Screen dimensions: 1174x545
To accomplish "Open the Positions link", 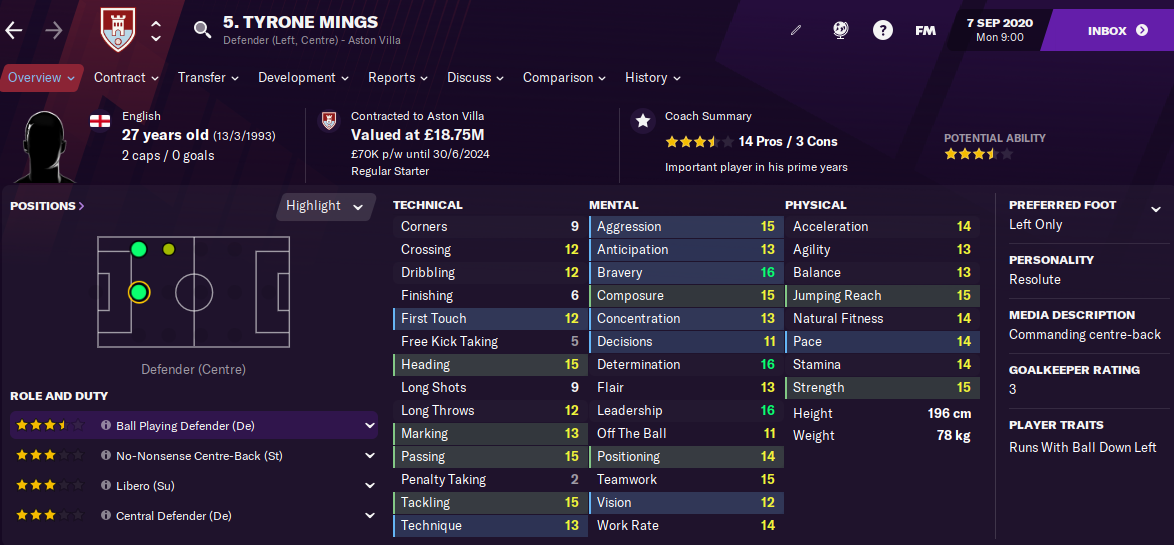I will tap(47, 206).
